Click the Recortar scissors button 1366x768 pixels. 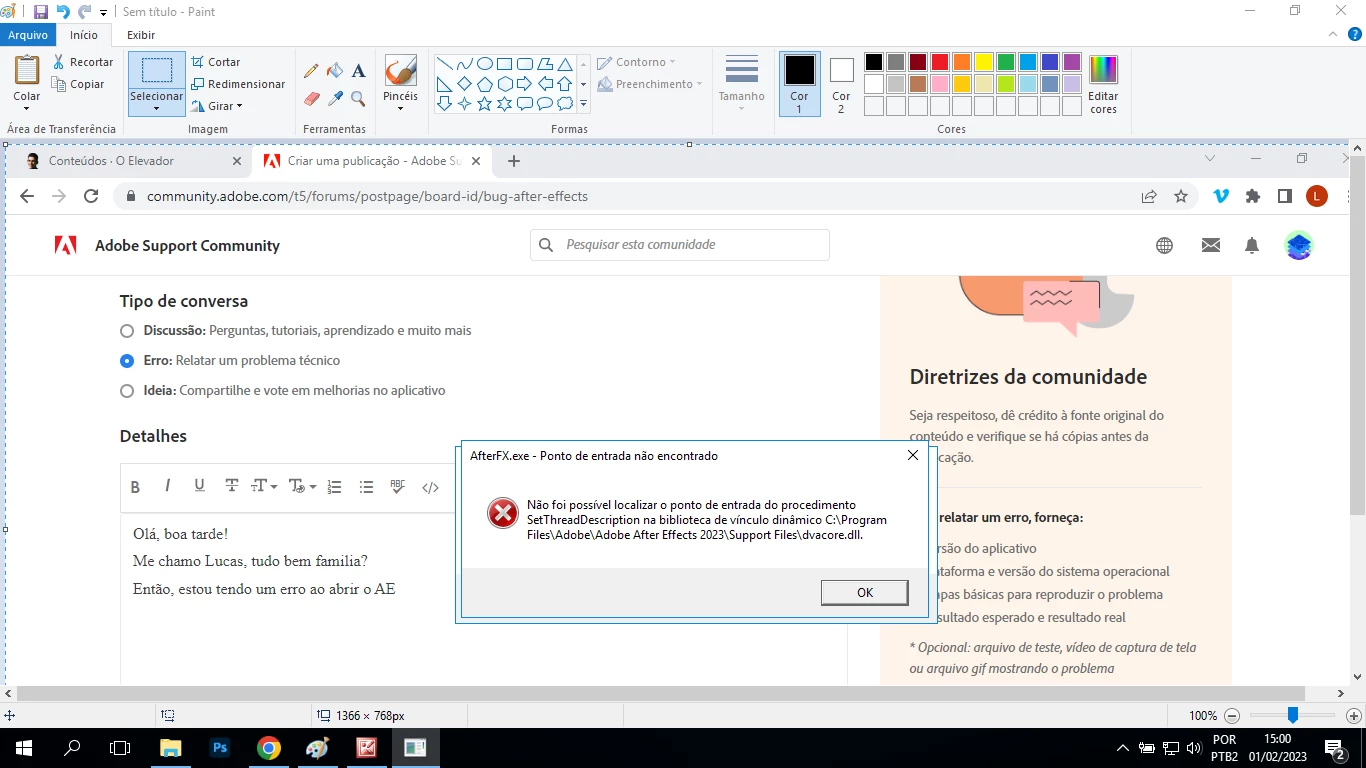pyautogui.click(x=83, y=62)
